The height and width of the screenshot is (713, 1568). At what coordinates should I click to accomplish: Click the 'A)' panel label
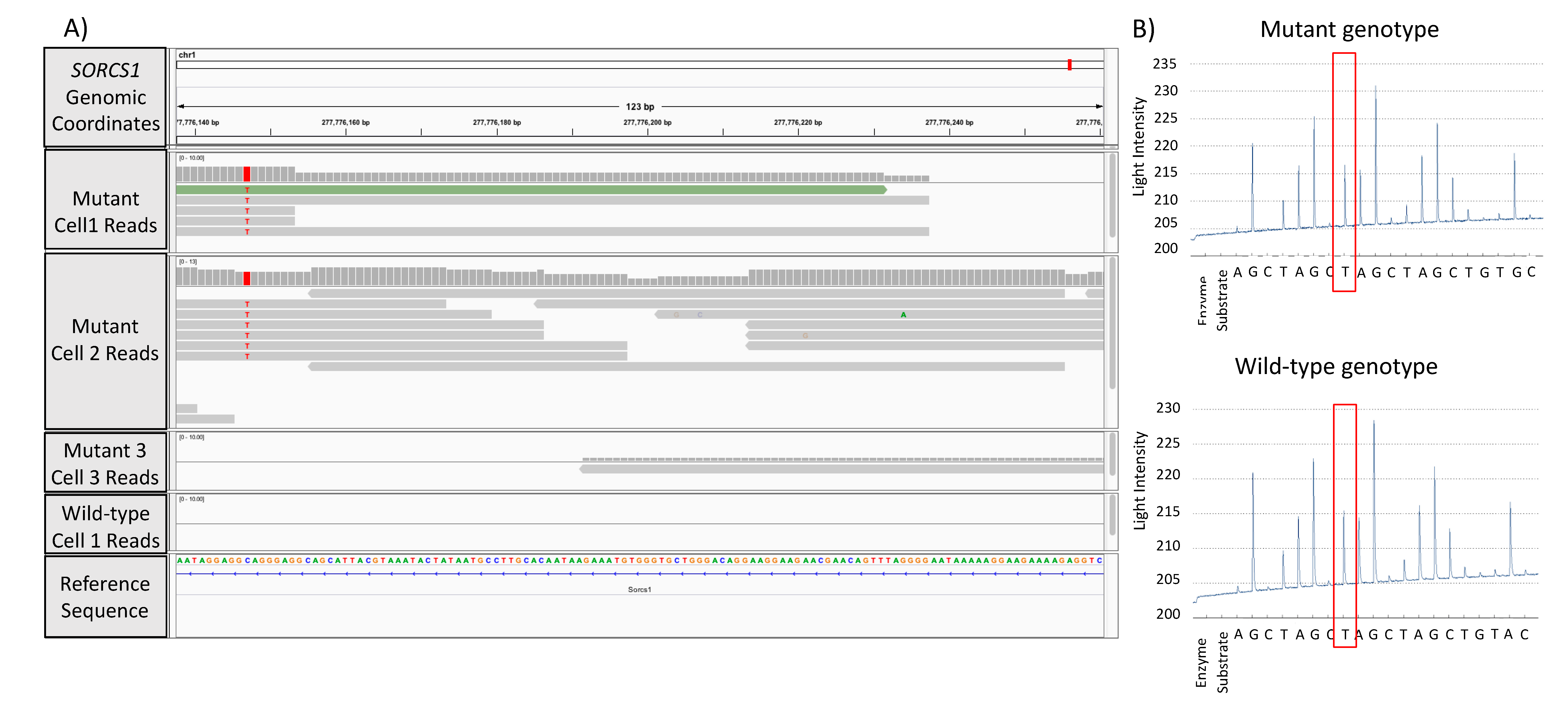click(76, 29)
